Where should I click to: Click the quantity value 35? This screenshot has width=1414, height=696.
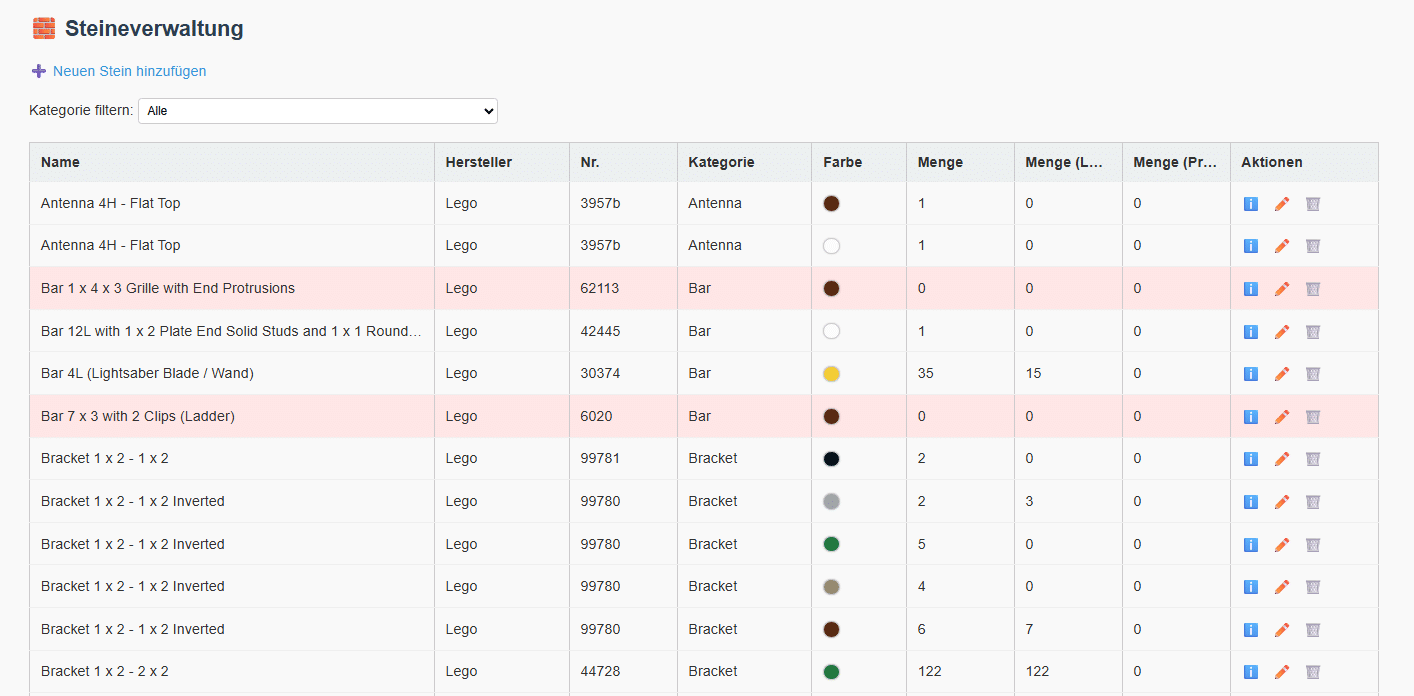pyautogui.click(x=926, y=373)
